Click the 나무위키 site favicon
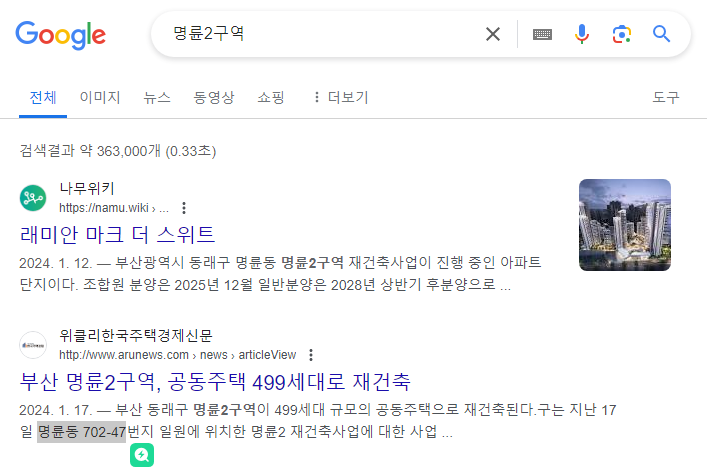This screenshot has height=473, width=707. click(33, 198)
